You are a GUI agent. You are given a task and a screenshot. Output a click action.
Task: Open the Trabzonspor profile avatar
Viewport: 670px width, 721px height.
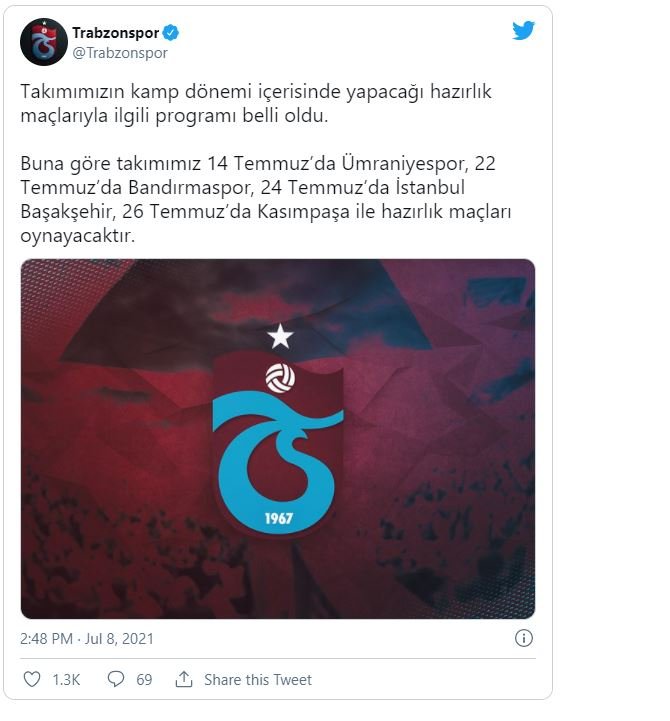point(44,42)
